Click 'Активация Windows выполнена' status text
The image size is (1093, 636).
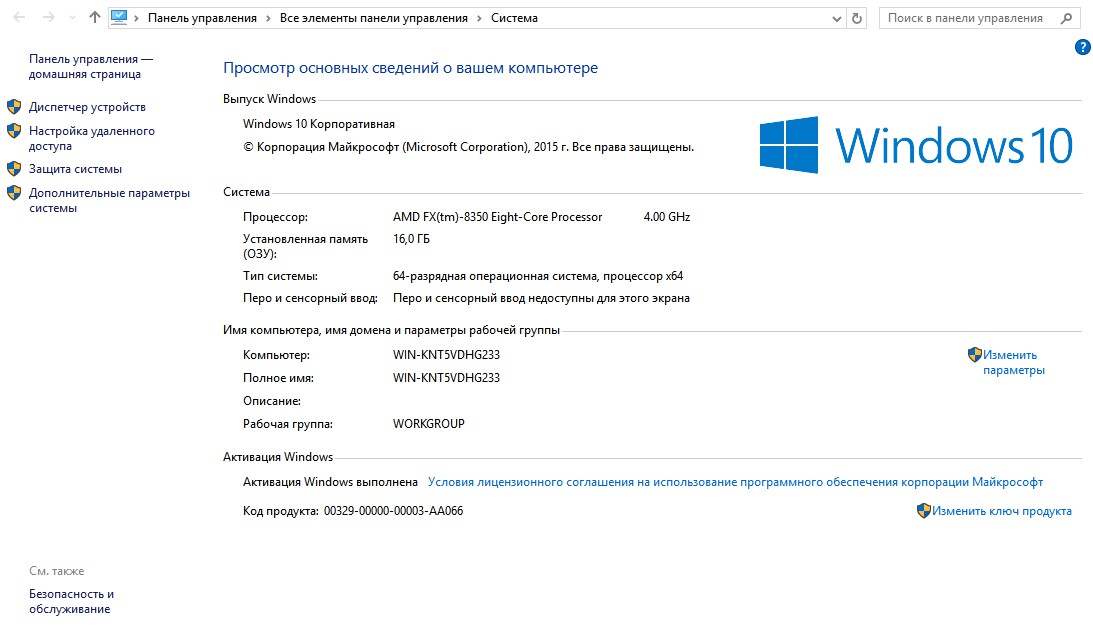330,482
